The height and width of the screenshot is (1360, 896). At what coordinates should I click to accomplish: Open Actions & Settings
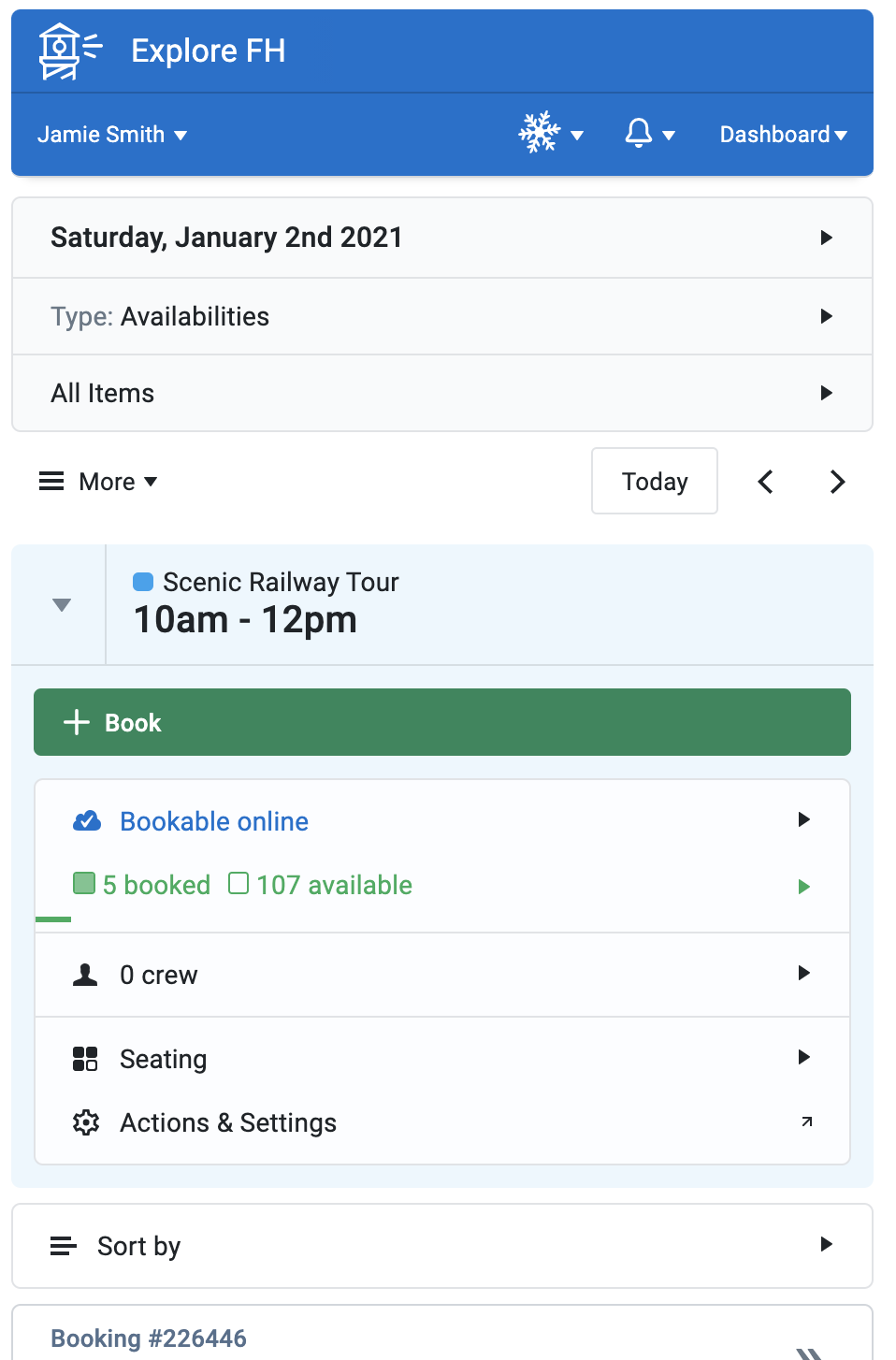442,1122
